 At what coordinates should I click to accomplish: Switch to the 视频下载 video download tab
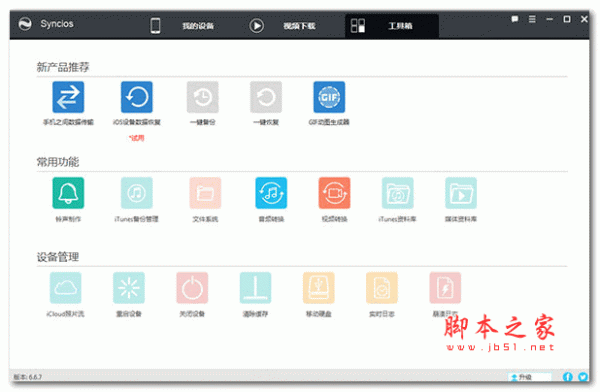click(282, 26)
